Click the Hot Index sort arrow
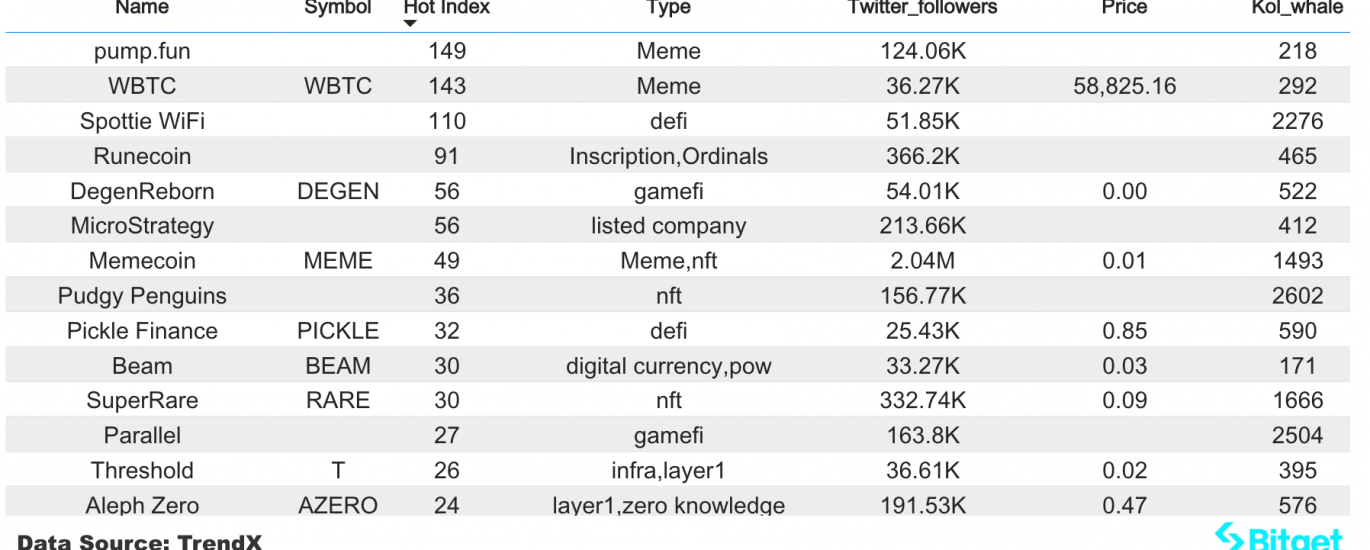 (x=411, y=24)
